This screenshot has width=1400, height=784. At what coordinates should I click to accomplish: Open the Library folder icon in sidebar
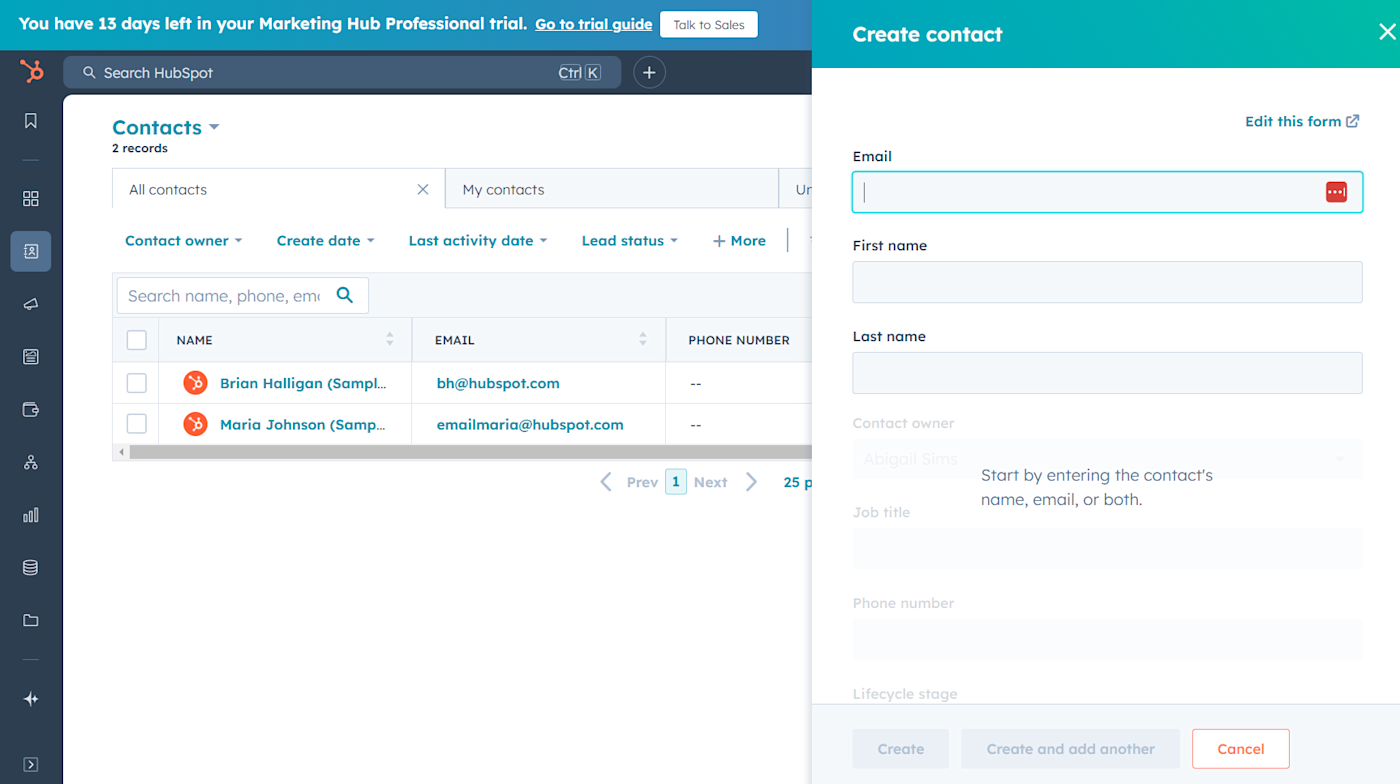31,620
